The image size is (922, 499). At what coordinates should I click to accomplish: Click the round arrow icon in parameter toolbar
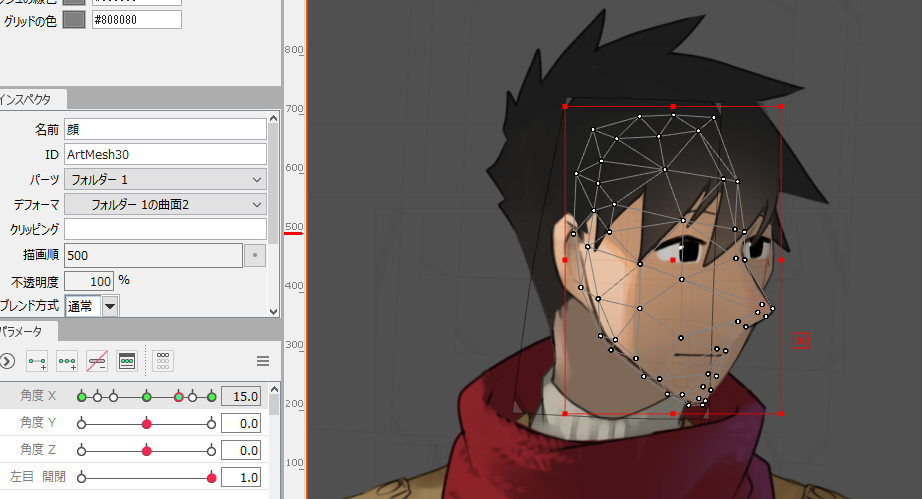pos(6,361)
